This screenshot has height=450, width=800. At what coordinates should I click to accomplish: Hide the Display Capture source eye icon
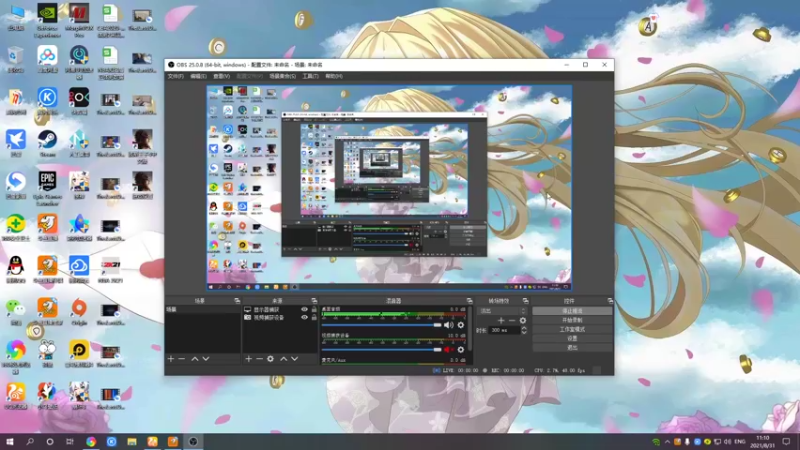click(305, 310)
